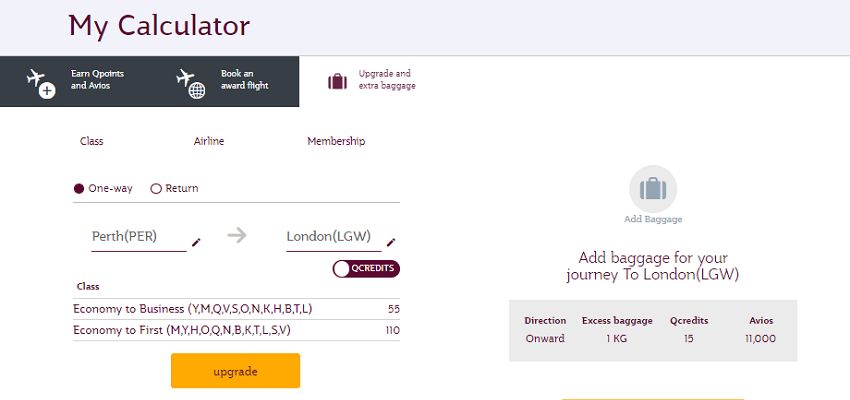This screenshot has width=850, height=400.
Task: Edit destination with pencil icon beside London(LGW)
Action: click(x=391, y=242)
